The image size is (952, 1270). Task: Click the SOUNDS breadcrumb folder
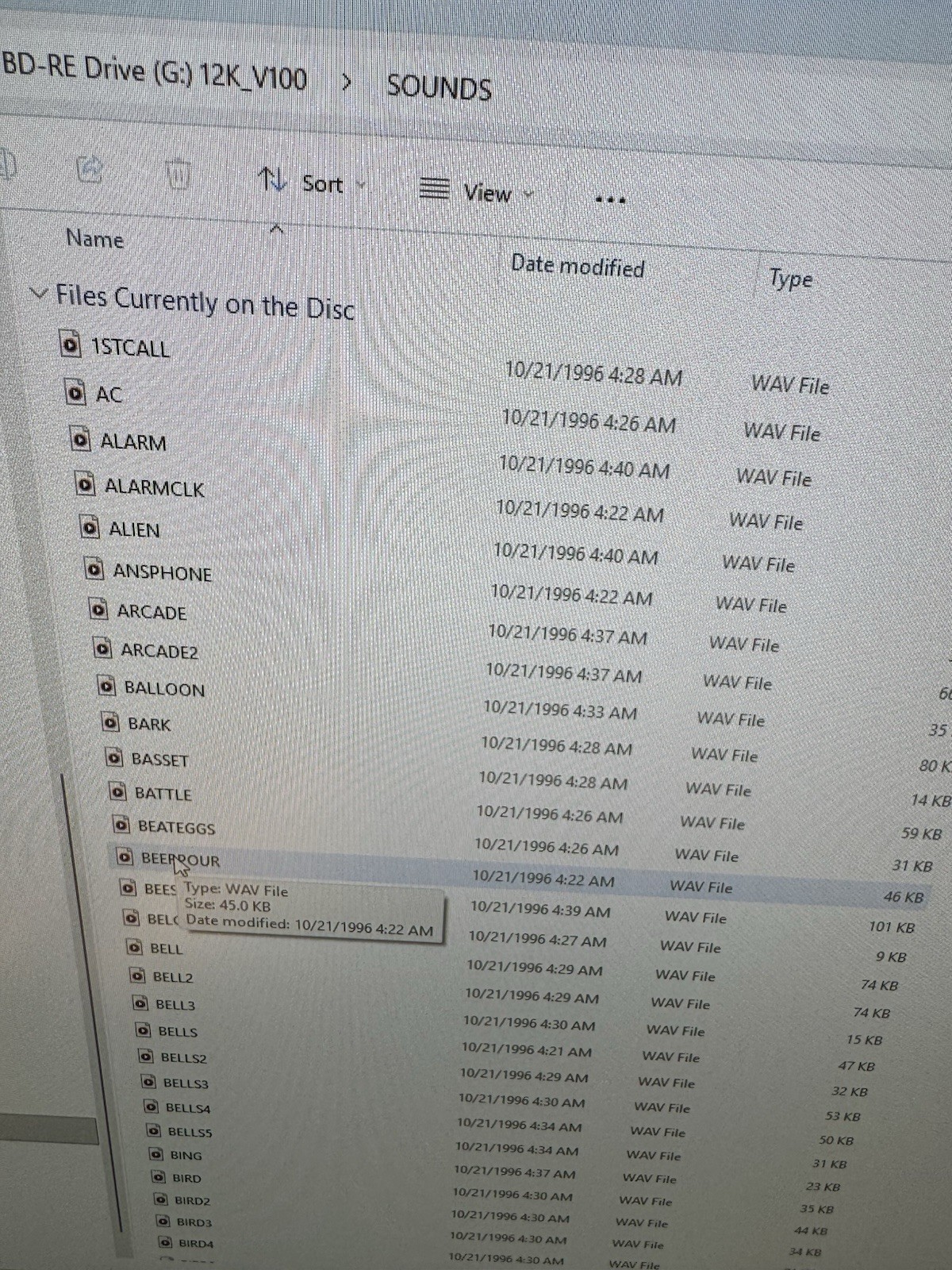(x=439, y=87)
